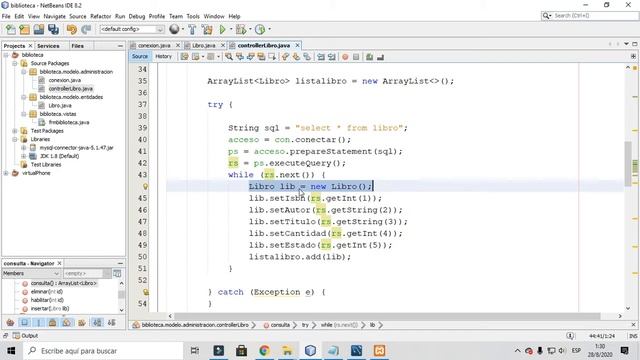This screenshot has height=360, width=640.
Task: Click the Save All toolbar icon
Action: 53,29
